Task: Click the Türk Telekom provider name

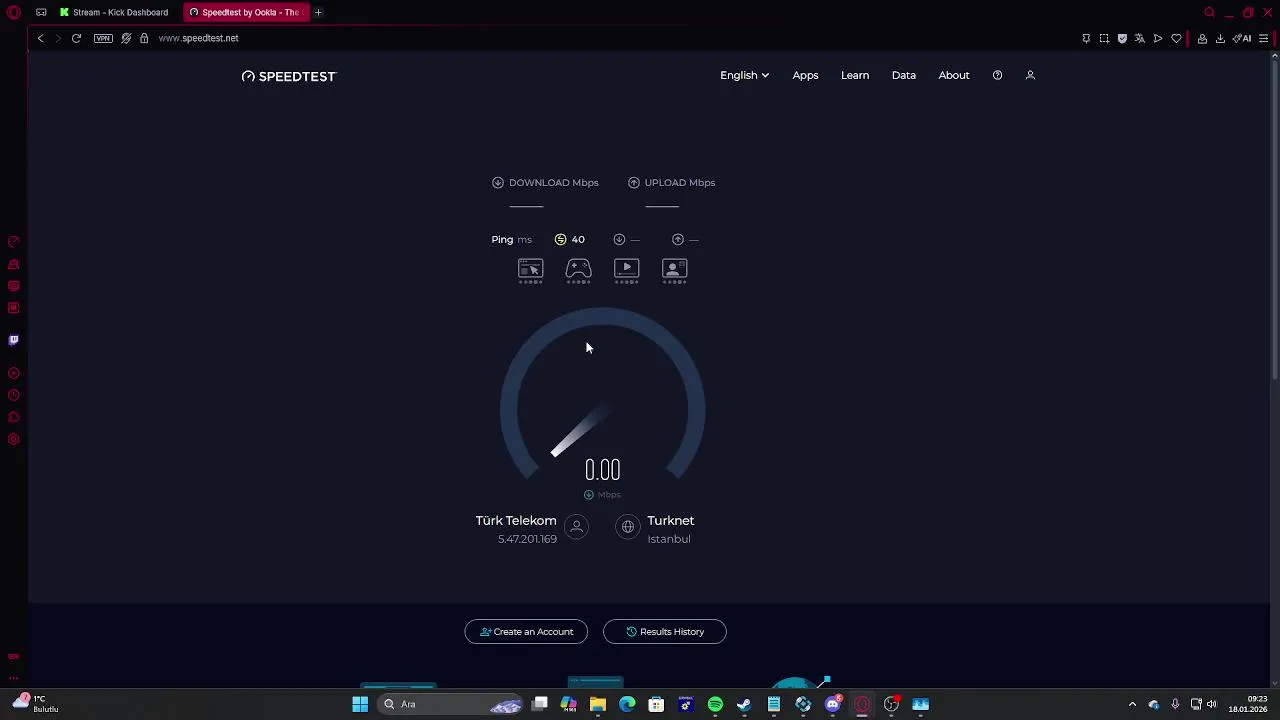Action: click(516, 521)
